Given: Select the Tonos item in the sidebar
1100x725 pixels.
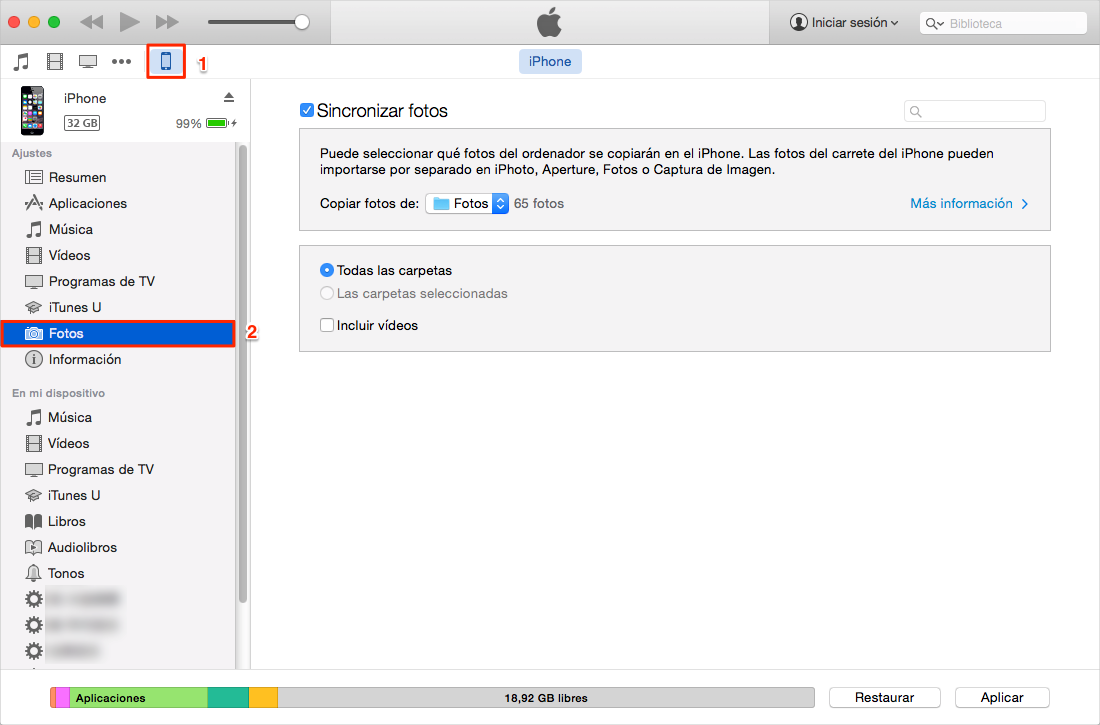Looking at the screenshot, I should [x=66, y=573].
